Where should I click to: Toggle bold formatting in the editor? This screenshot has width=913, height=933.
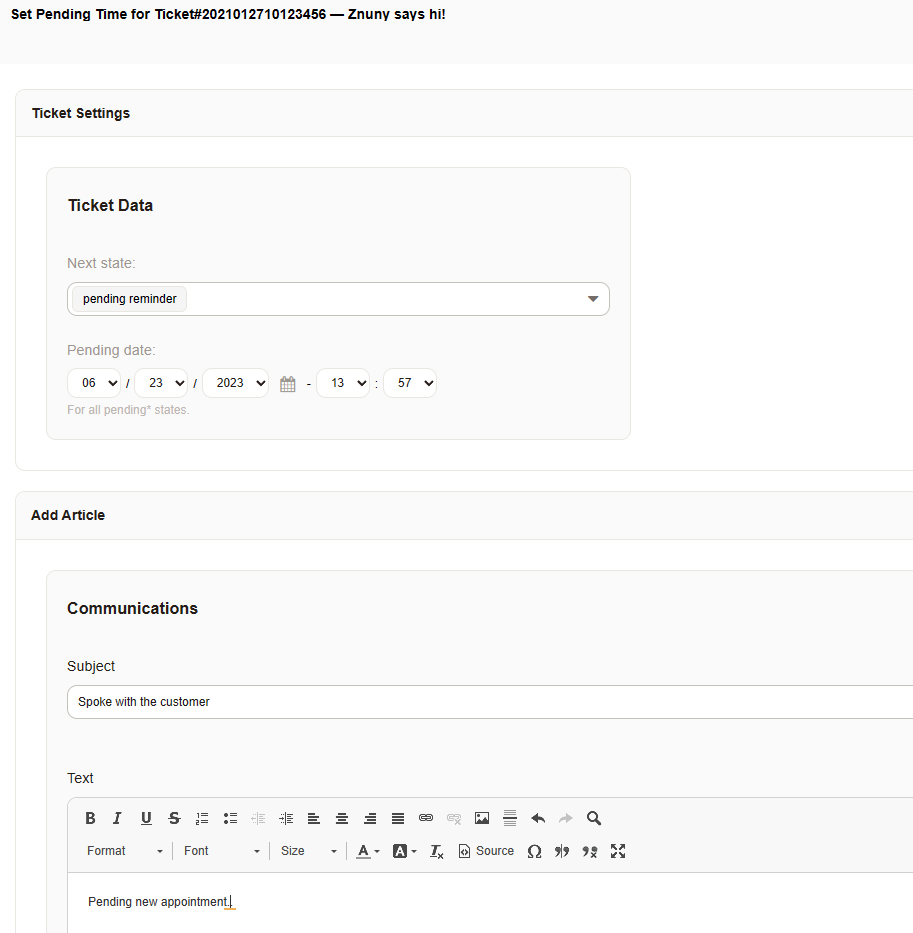(x=90, y=818)
